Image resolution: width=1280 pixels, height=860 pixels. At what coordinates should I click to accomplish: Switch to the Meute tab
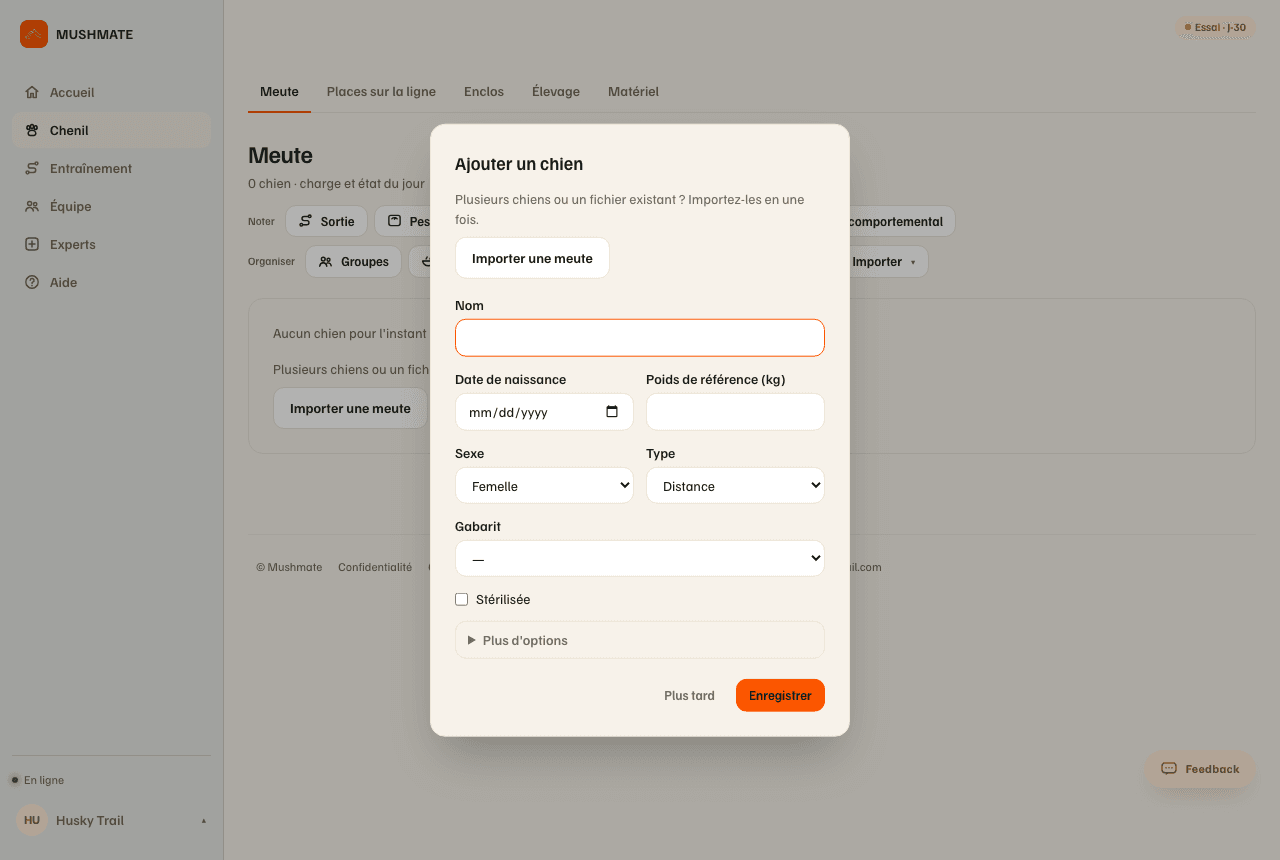tap(279, 92)
